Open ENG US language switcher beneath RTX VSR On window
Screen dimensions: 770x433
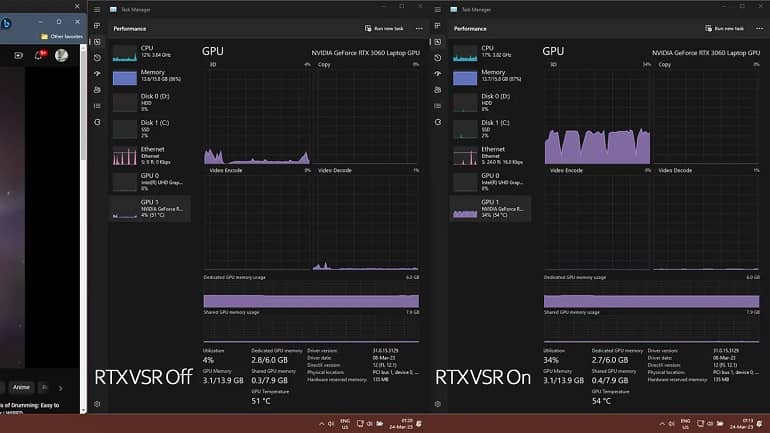pyautogui.click(x=686, y=424)
